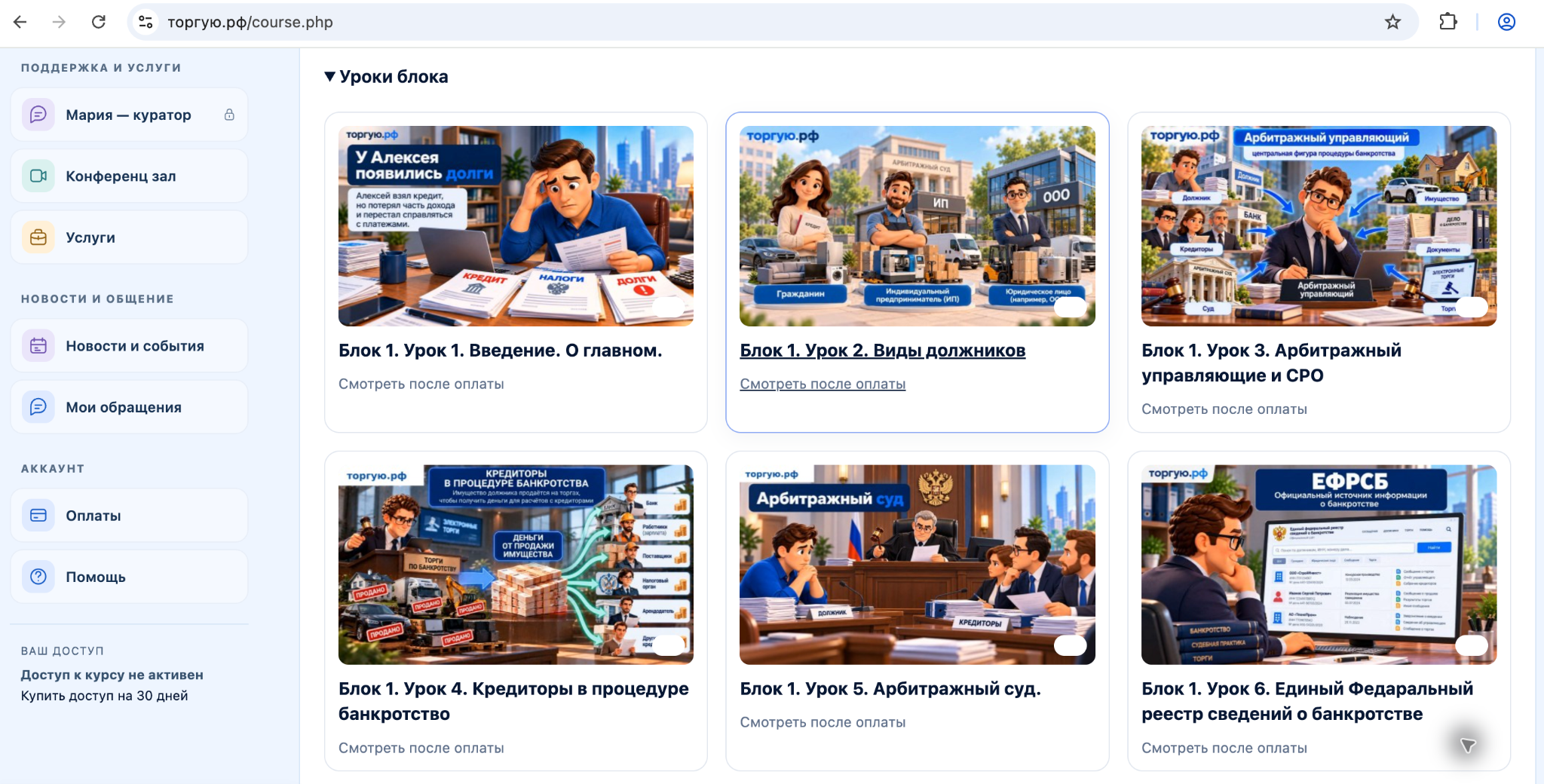Click the card icon for Оплаты
This screenshot has height=784, width=1544.
tap(38, 516)
